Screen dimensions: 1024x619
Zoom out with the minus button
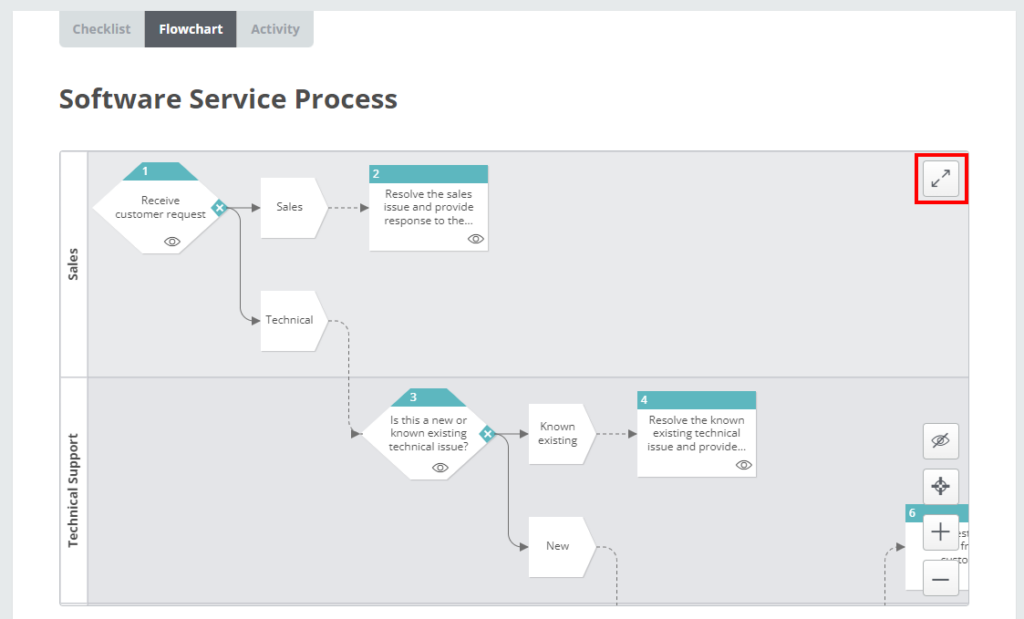(x=940, y=579)
